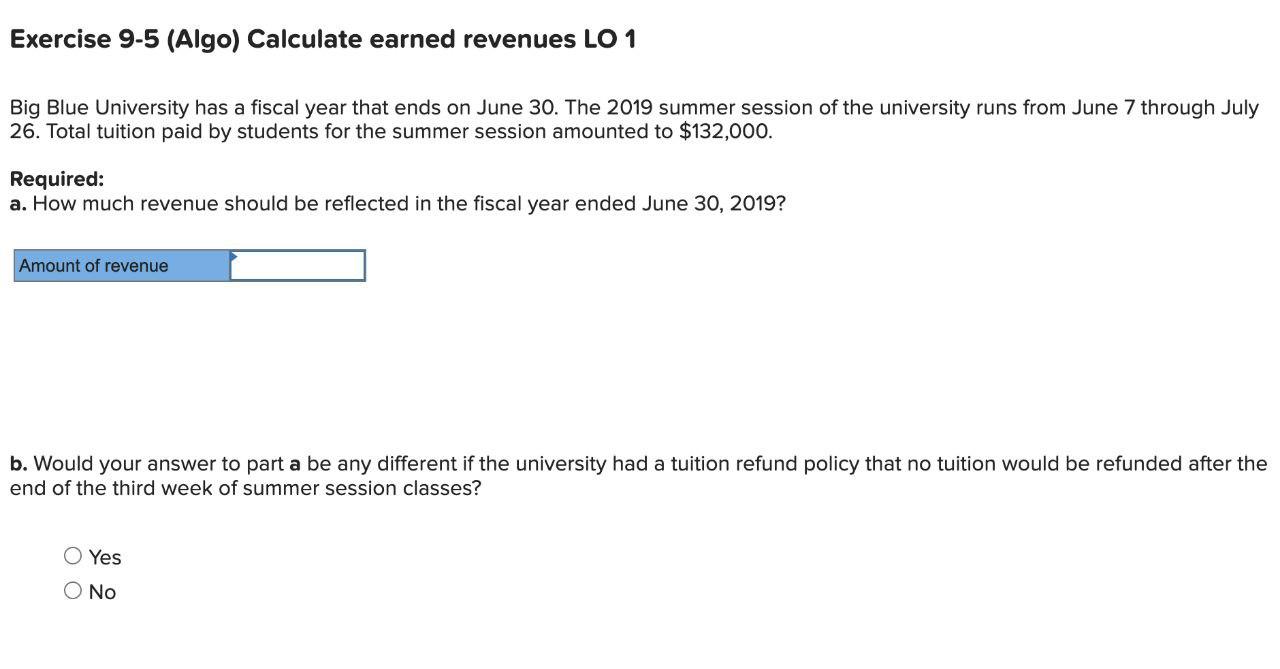This screenshot has width=1280, height=669.
Task: Click the small triangle marker in revenue field
Action: (x=232, y=258)
